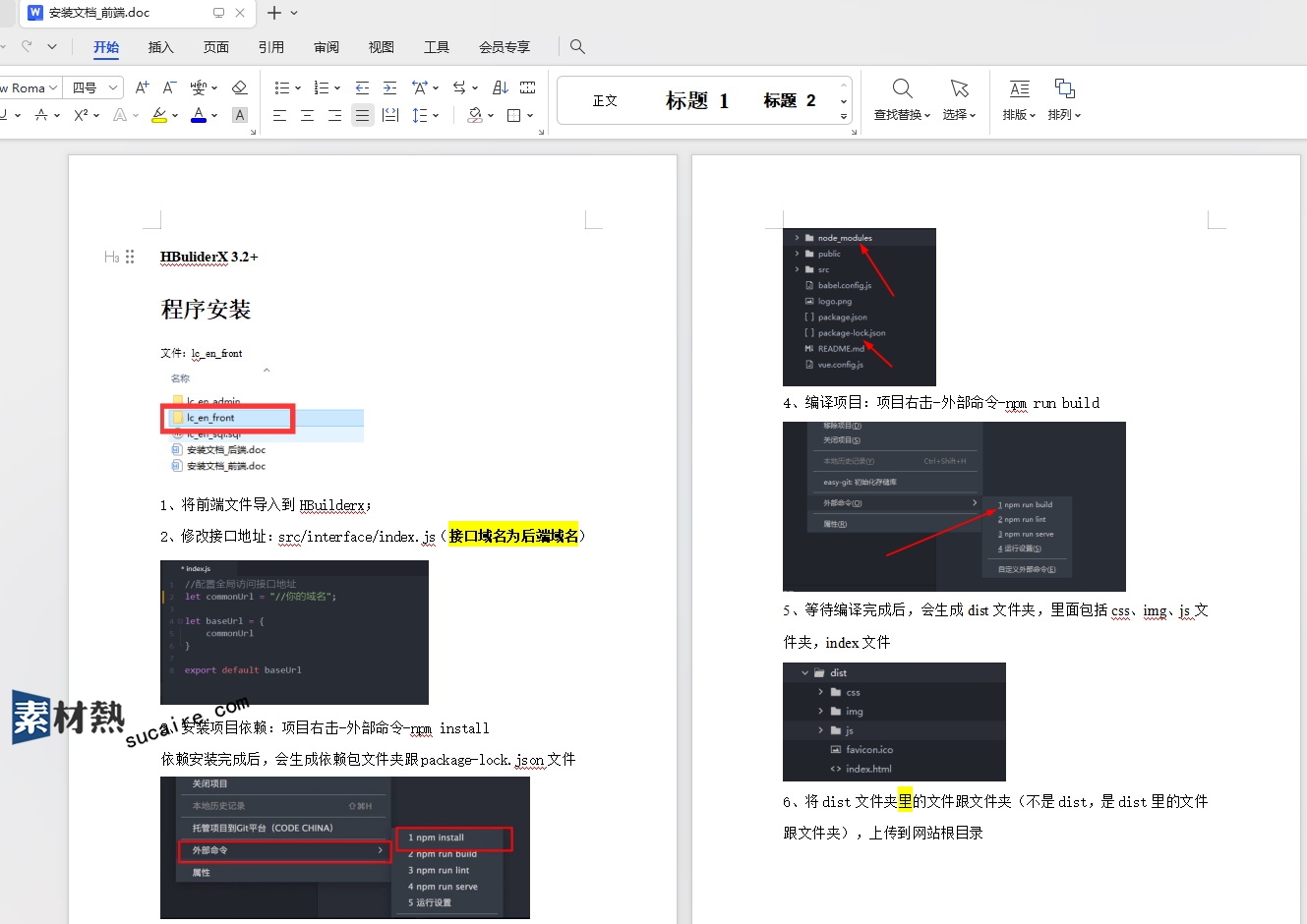Viewport: 1307px width, 924px height.
Task: Switch to the 视图 tab
Action: [x=381, y=47]
